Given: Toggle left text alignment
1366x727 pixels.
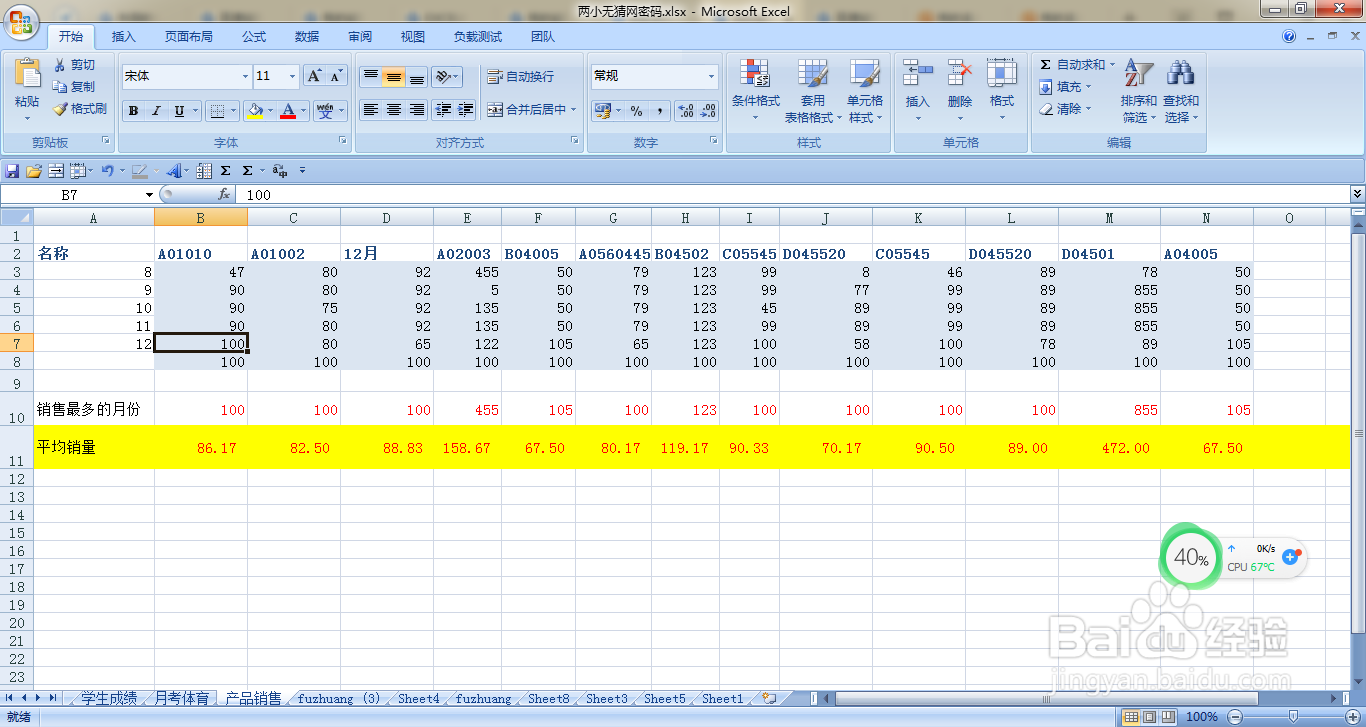Looking at the screenshot, I should tap(370, 110).
